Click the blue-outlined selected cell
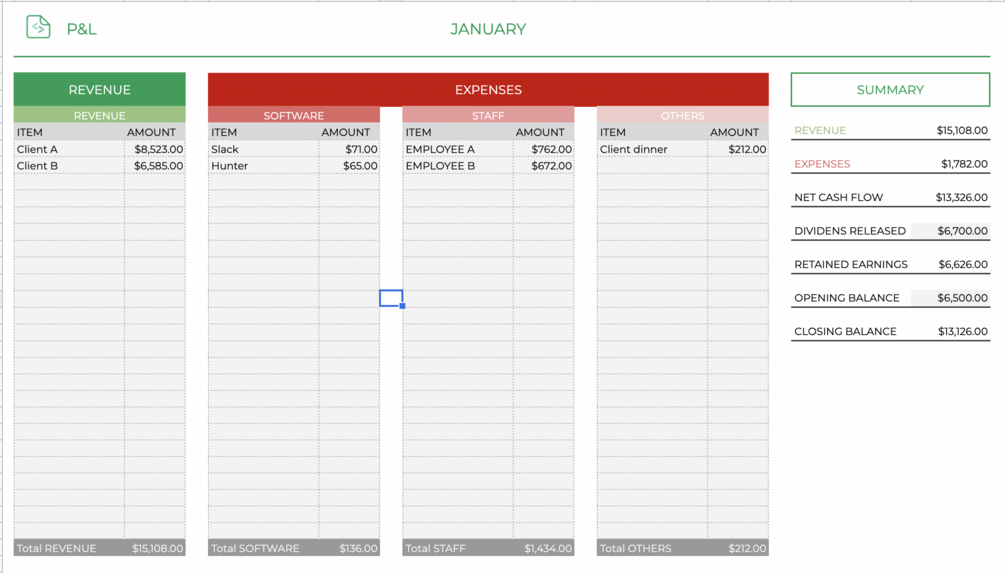The image size is (1005, 573). [x=391, y=298]
